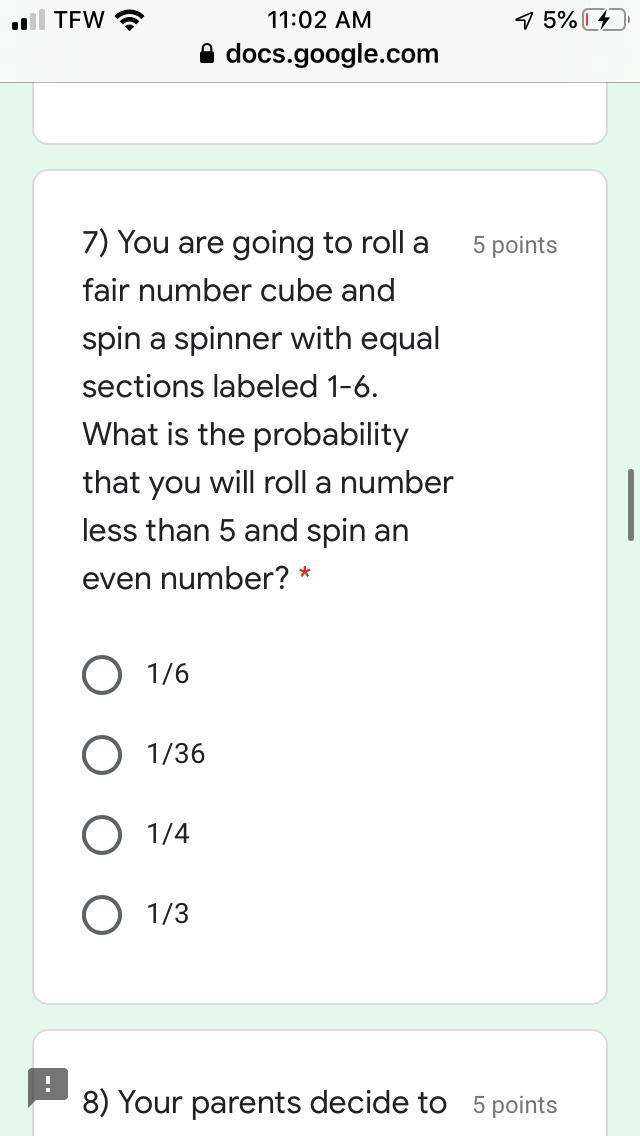This screenshot has height=1136, width=640.
Task: Click the padlock icon beside docs.google.com
Action: click(208, 54)
